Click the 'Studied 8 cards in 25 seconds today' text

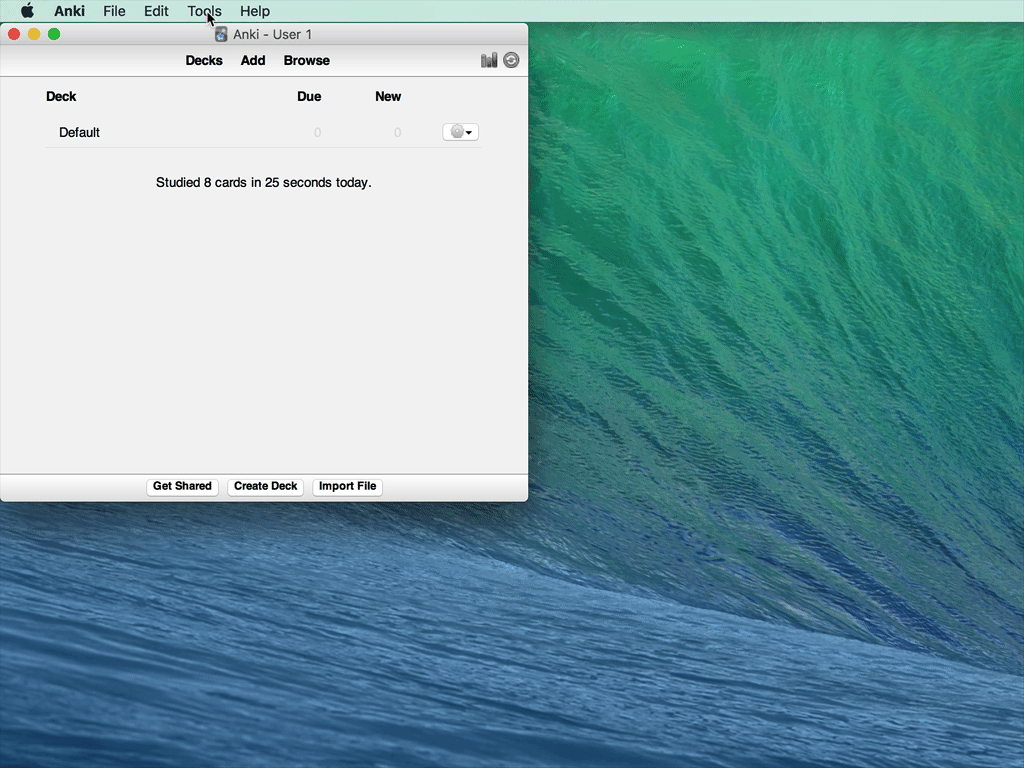pos(263,183)
